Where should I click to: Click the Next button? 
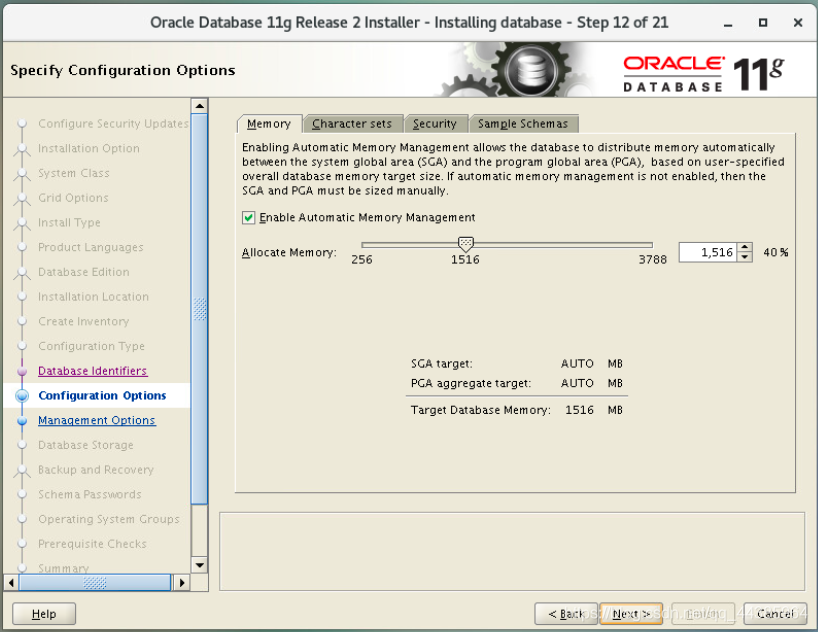(631, 614)
